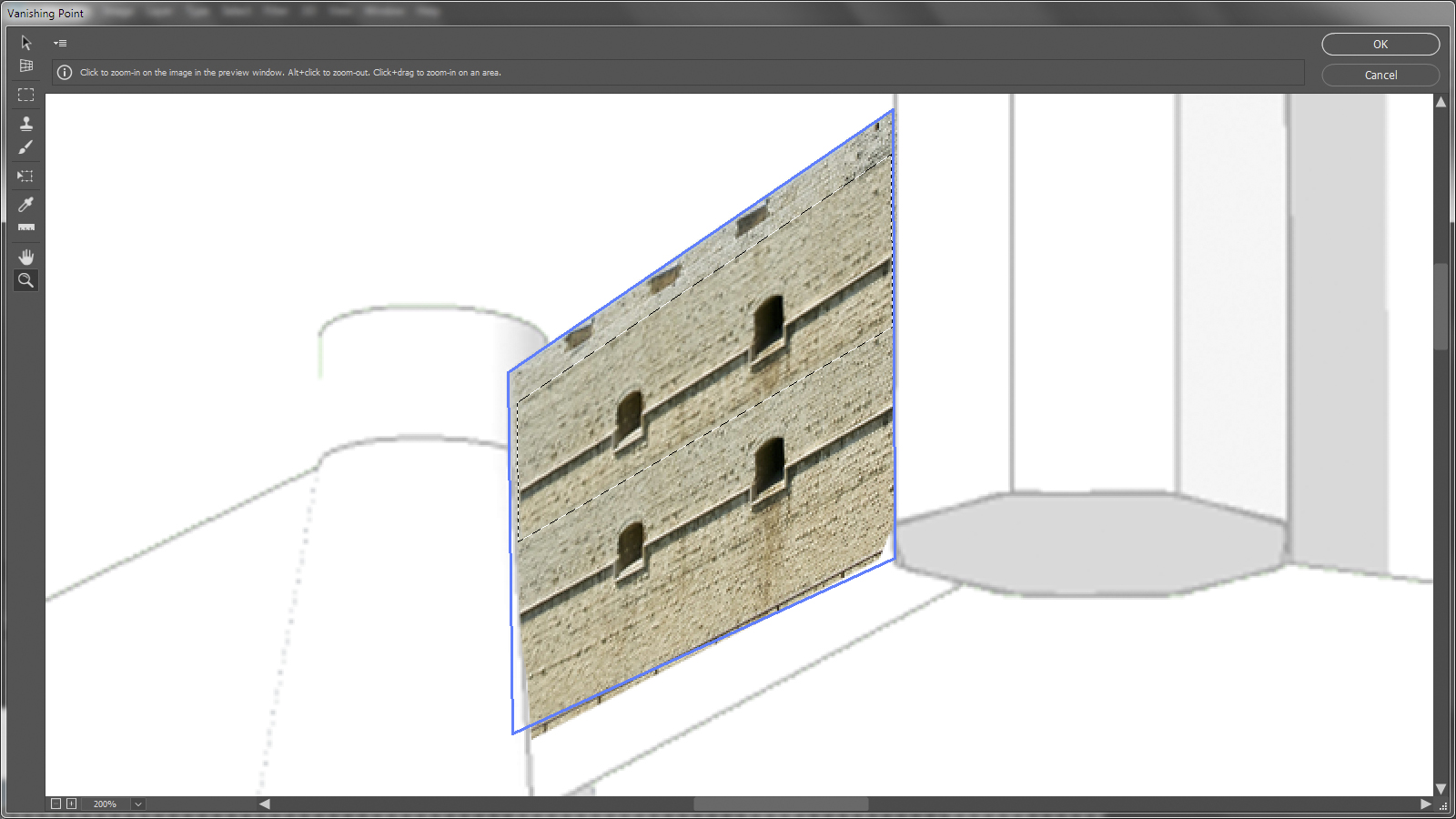Select the Transform tool

coord(25,176)
